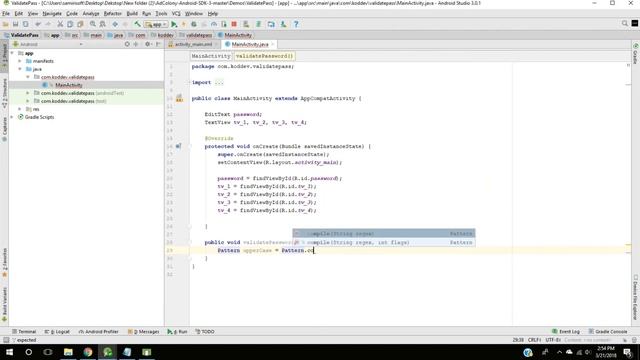
Task: Open the VCS menu
Action: pos(176,13)
